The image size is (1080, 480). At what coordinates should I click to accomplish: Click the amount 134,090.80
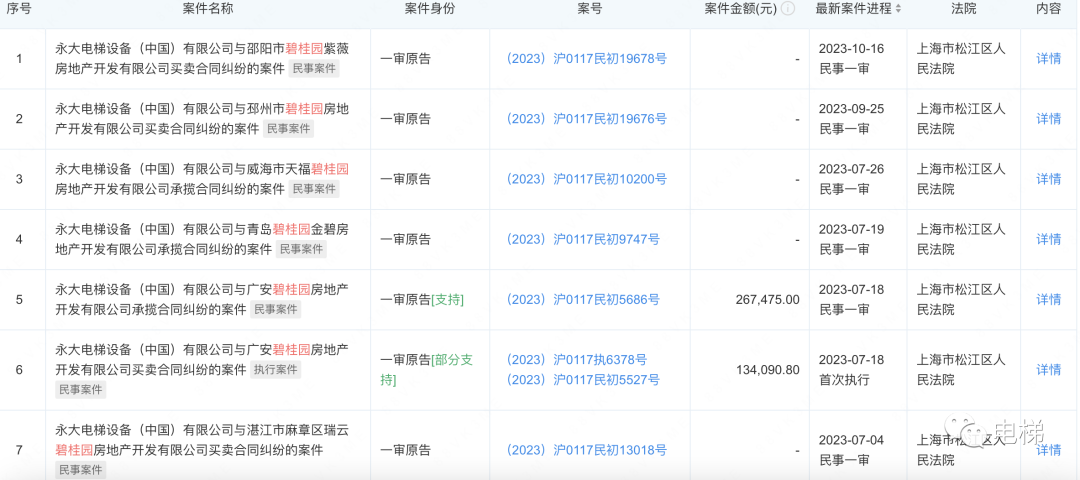(x=767, y=370)
